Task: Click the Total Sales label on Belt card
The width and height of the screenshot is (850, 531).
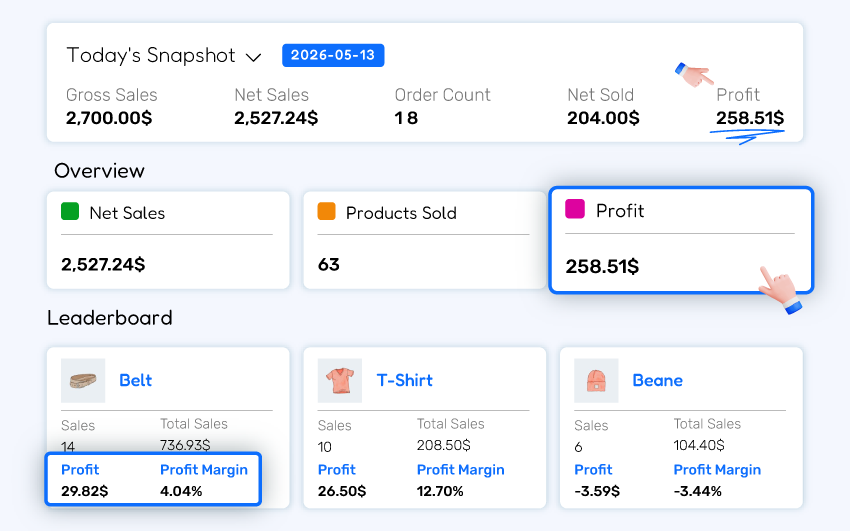Action: pos(194,424)
